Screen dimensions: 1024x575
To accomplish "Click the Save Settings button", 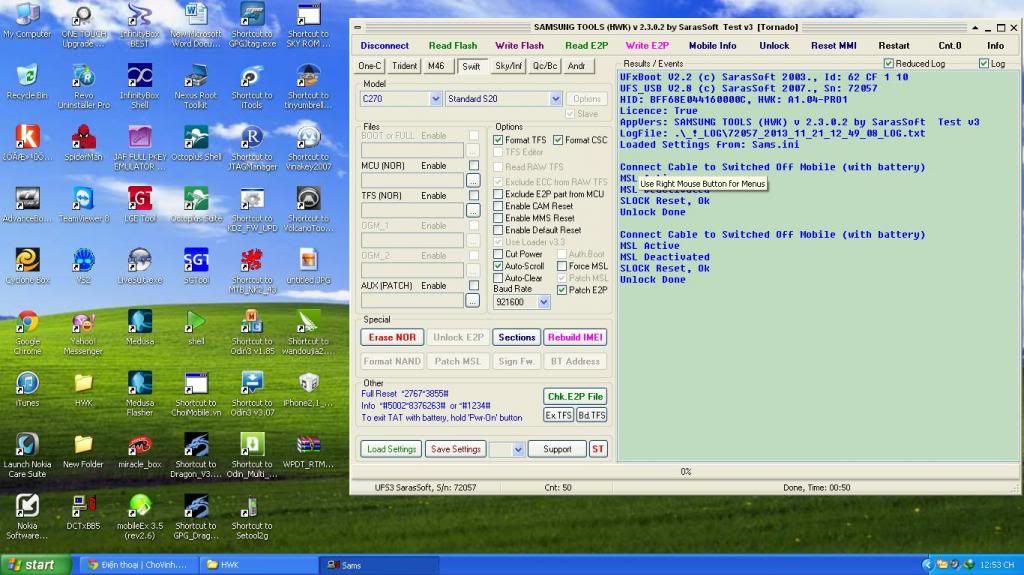I will [x=455, y=449].
